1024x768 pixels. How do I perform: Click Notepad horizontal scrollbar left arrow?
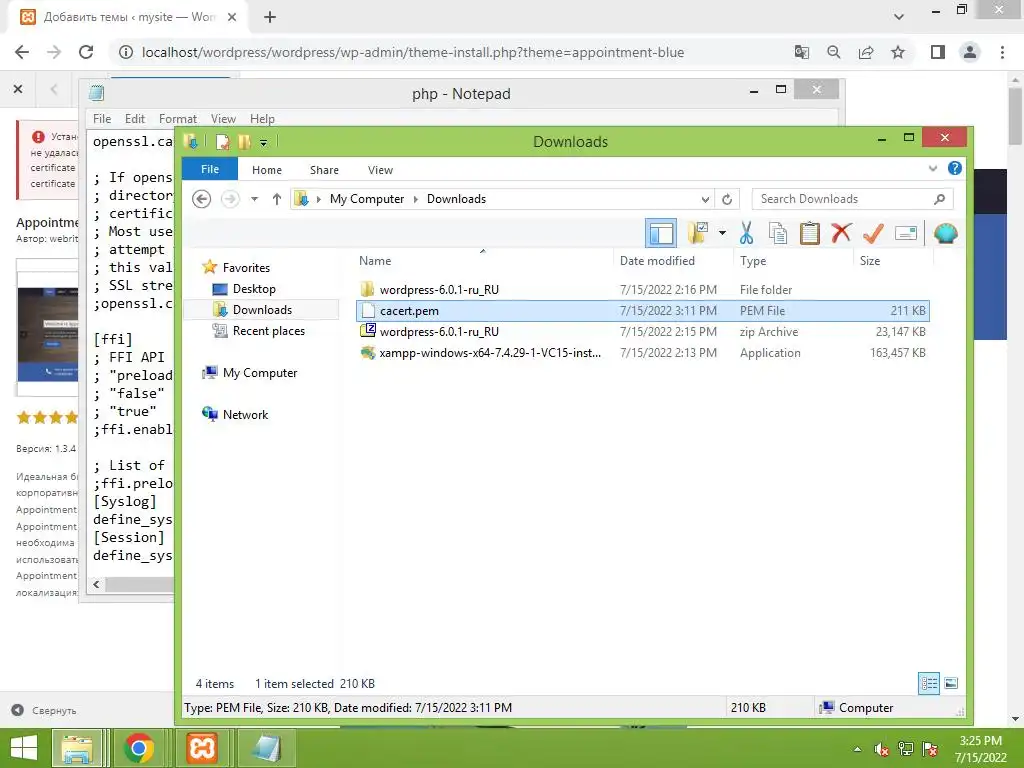click(96, 584)
